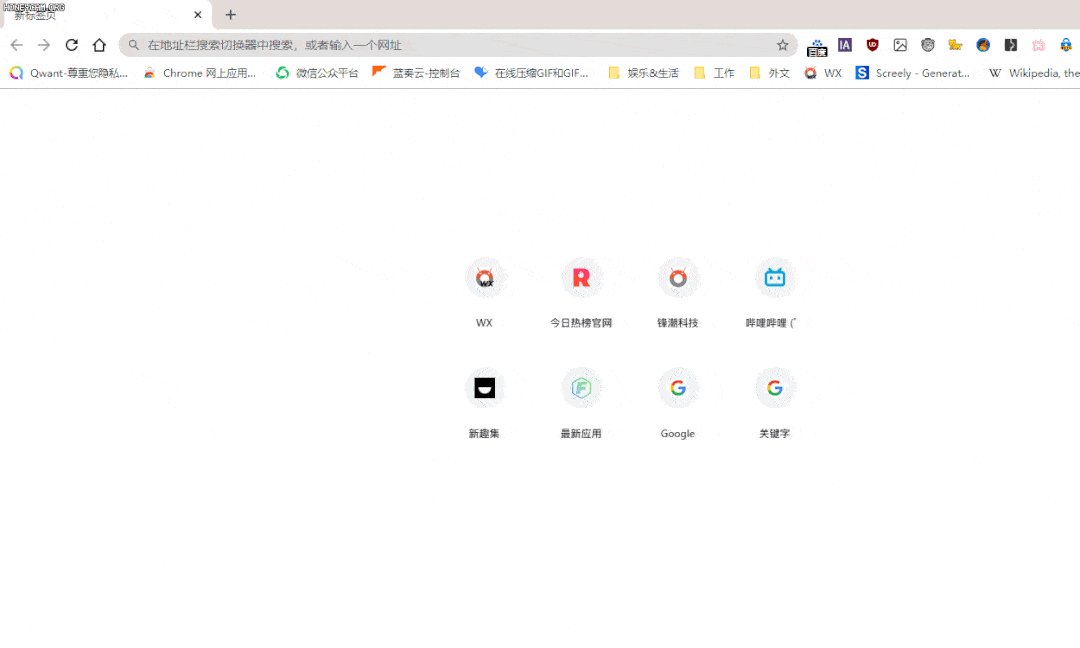Open the 哔哩哔哩 shortcut tile
Image resolution: width=1080 pixels, height=648 pixels.
tap(774, 279)
